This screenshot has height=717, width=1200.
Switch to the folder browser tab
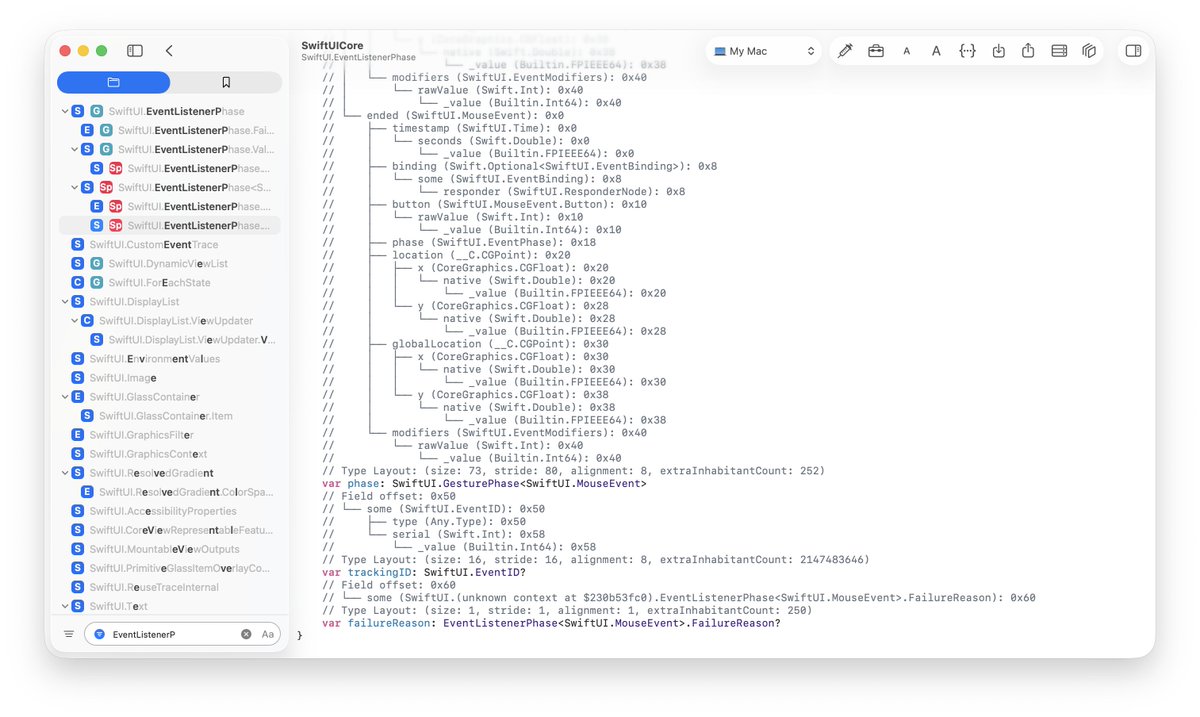tap(113, 82)
